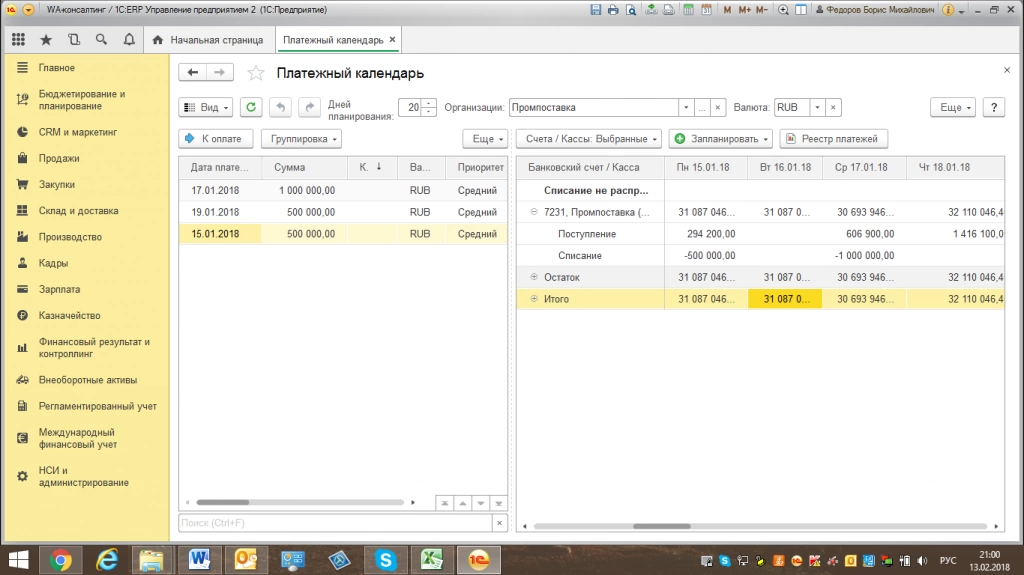This screenshot has height=575, width=1024.
Task: Open the notifications bell icon
Action: point(128,40)
